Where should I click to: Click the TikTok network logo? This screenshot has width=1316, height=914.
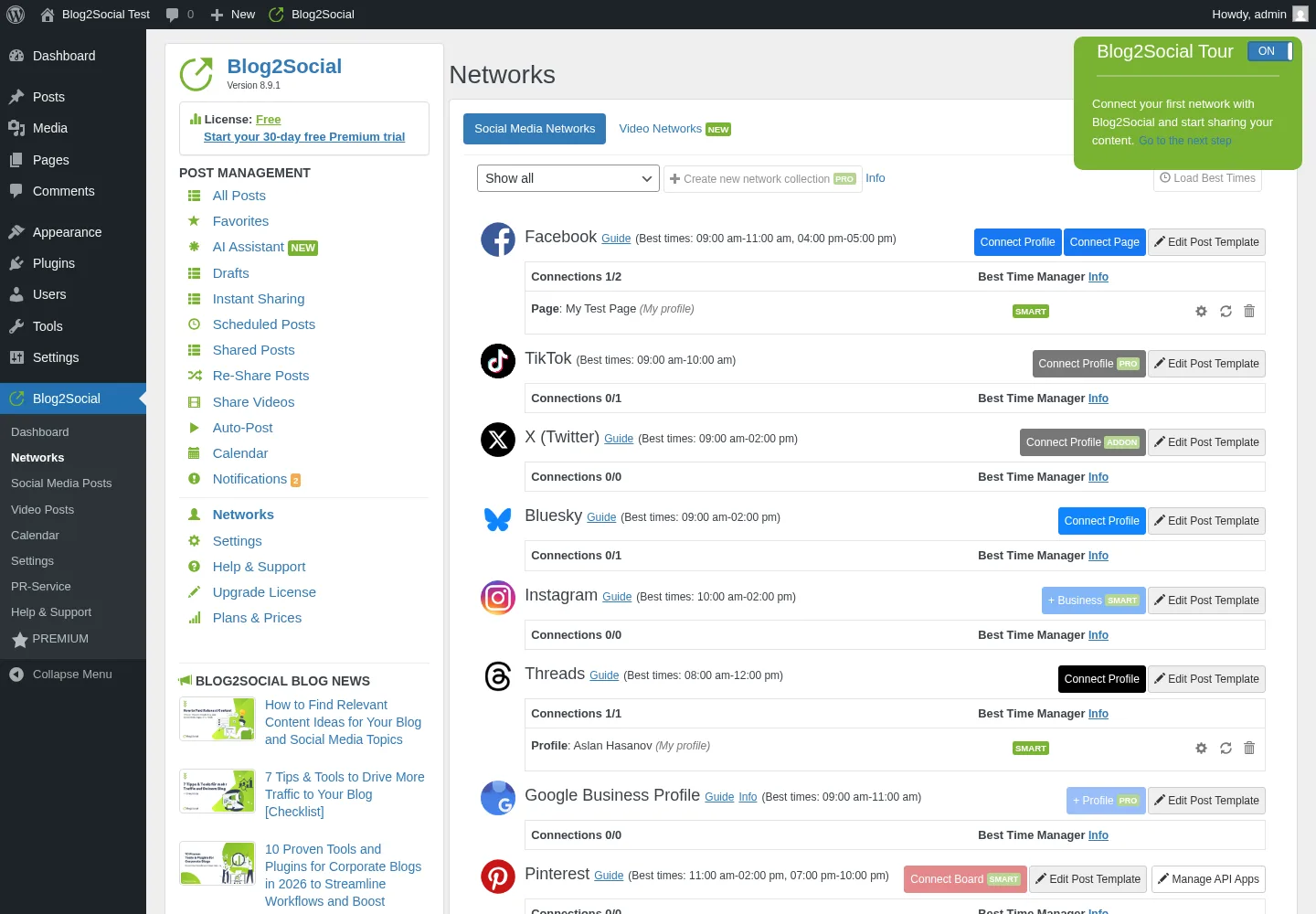tap(498, 361)
